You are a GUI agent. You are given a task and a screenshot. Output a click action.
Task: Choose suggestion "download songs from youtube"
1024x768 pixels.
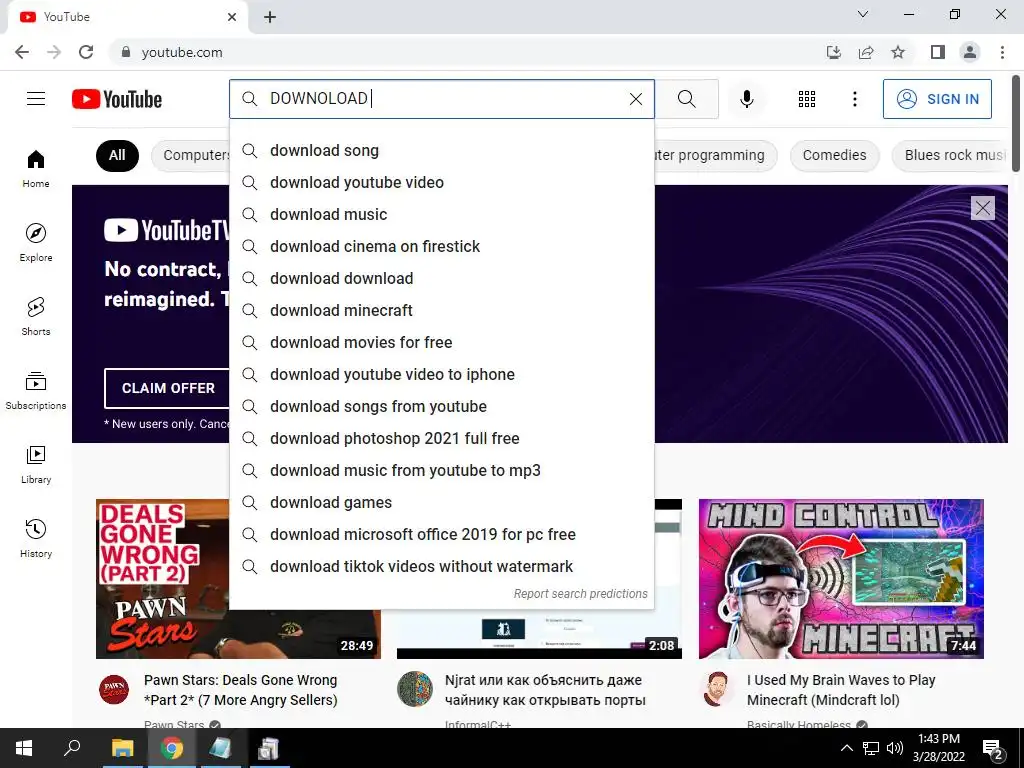(x=441, y=406)
